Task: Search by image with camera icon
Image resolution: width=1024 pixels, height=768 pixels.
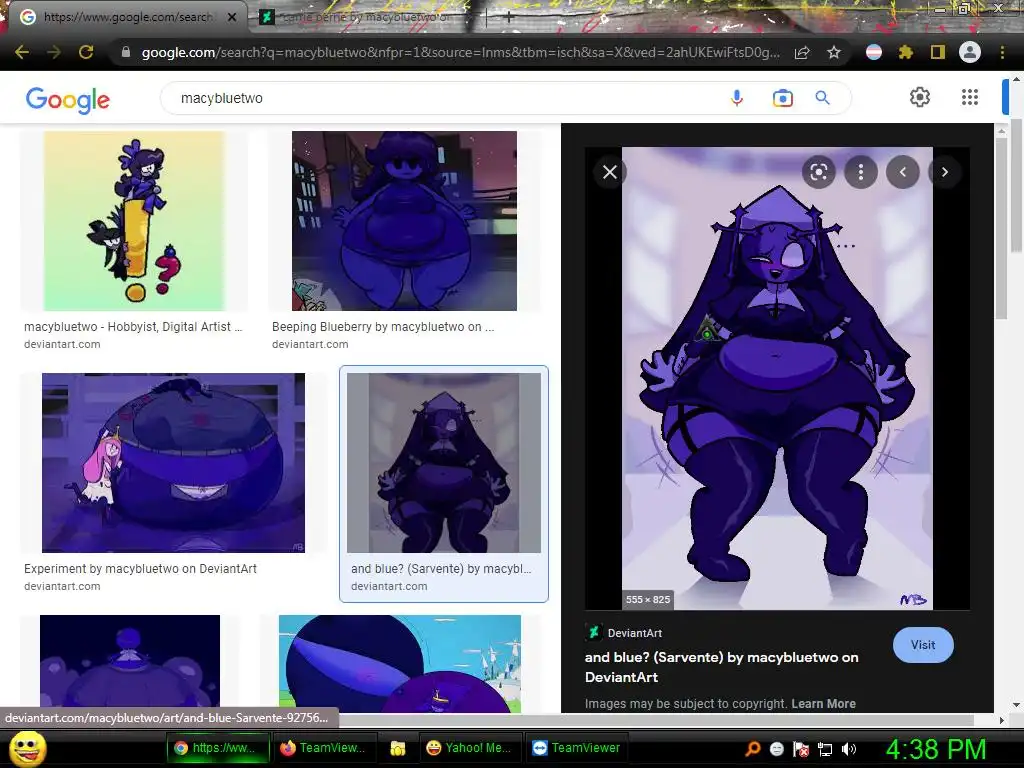Action: [x=782, y=98]
